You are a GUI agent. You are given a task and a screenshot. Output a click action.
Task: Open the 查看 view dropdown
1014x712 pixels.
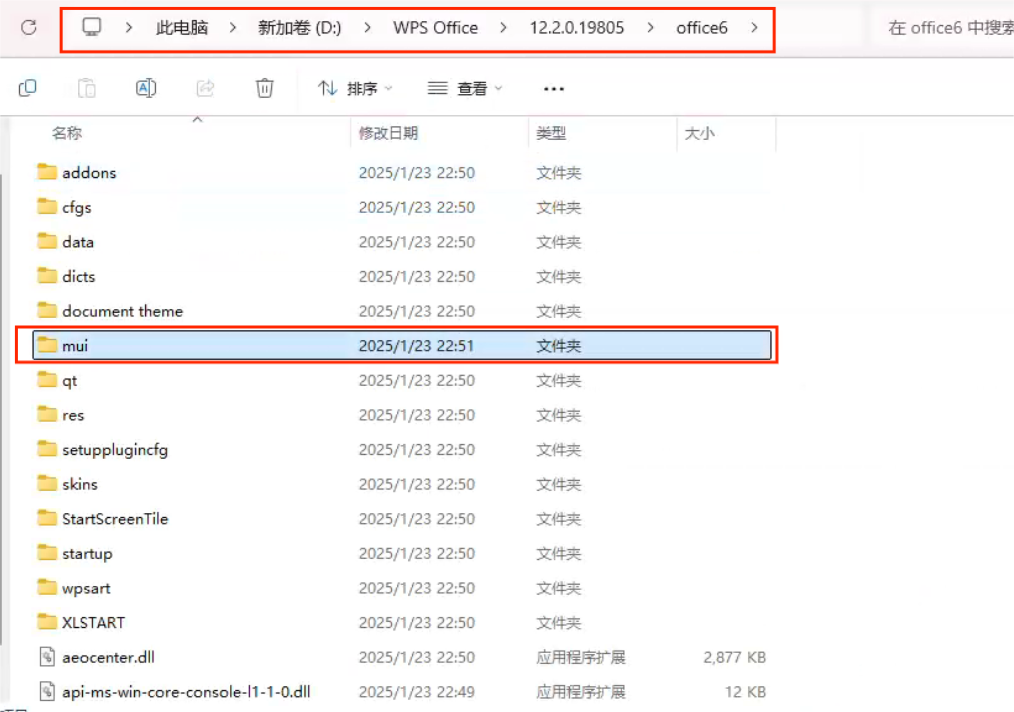pyautogui.click(x=465, y=89)
